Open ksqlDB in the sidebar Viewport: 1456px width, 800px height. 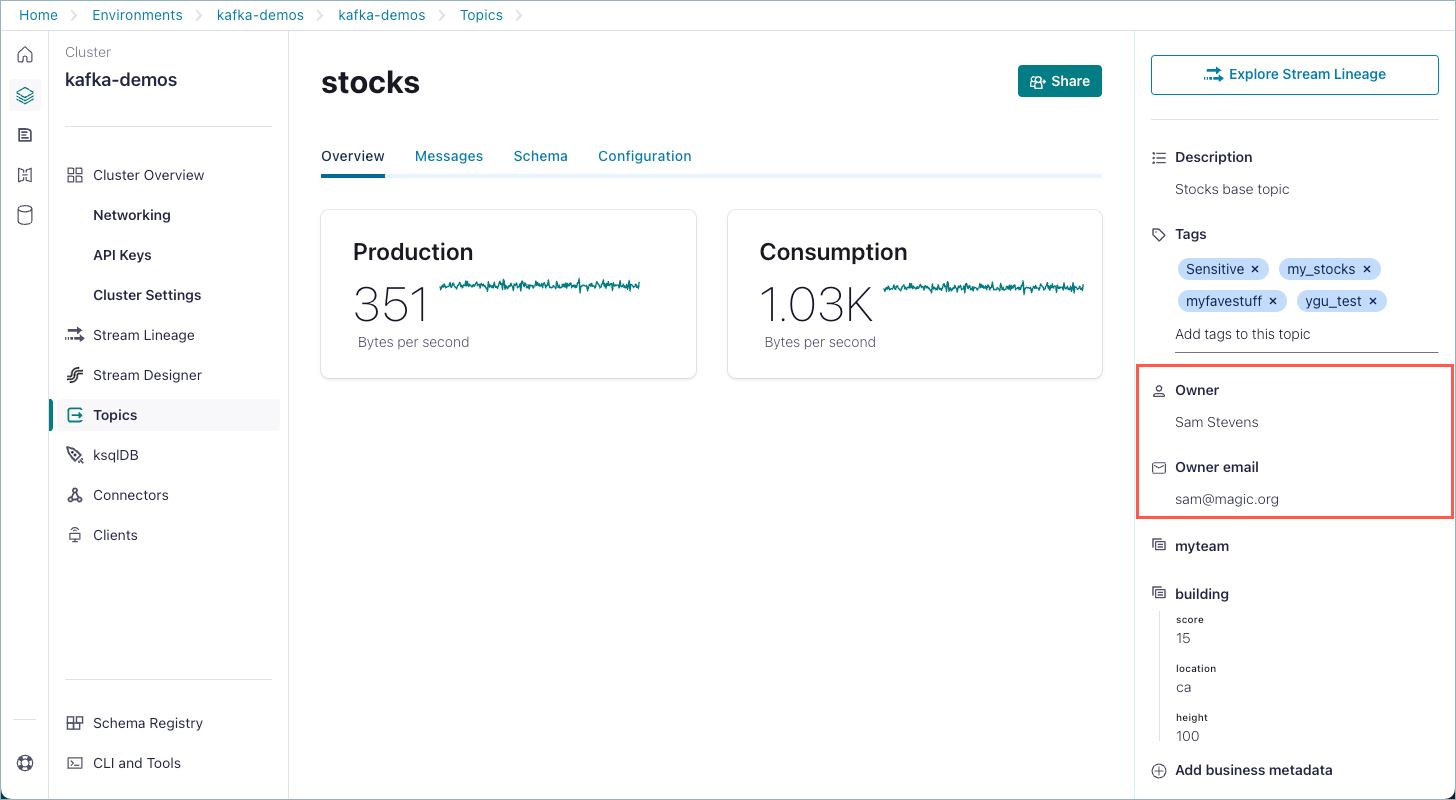(x=115, y=455)
